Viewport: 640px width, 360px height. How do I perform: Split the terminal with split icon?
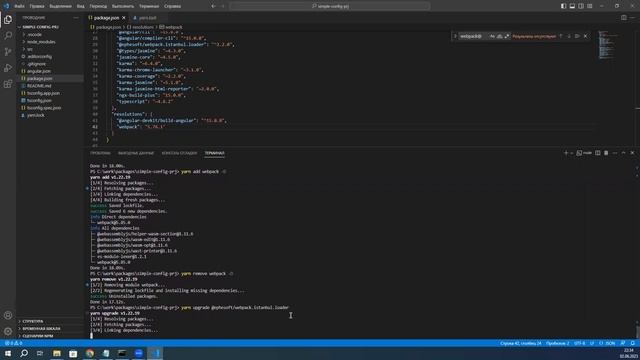click(x=598, y=153)
